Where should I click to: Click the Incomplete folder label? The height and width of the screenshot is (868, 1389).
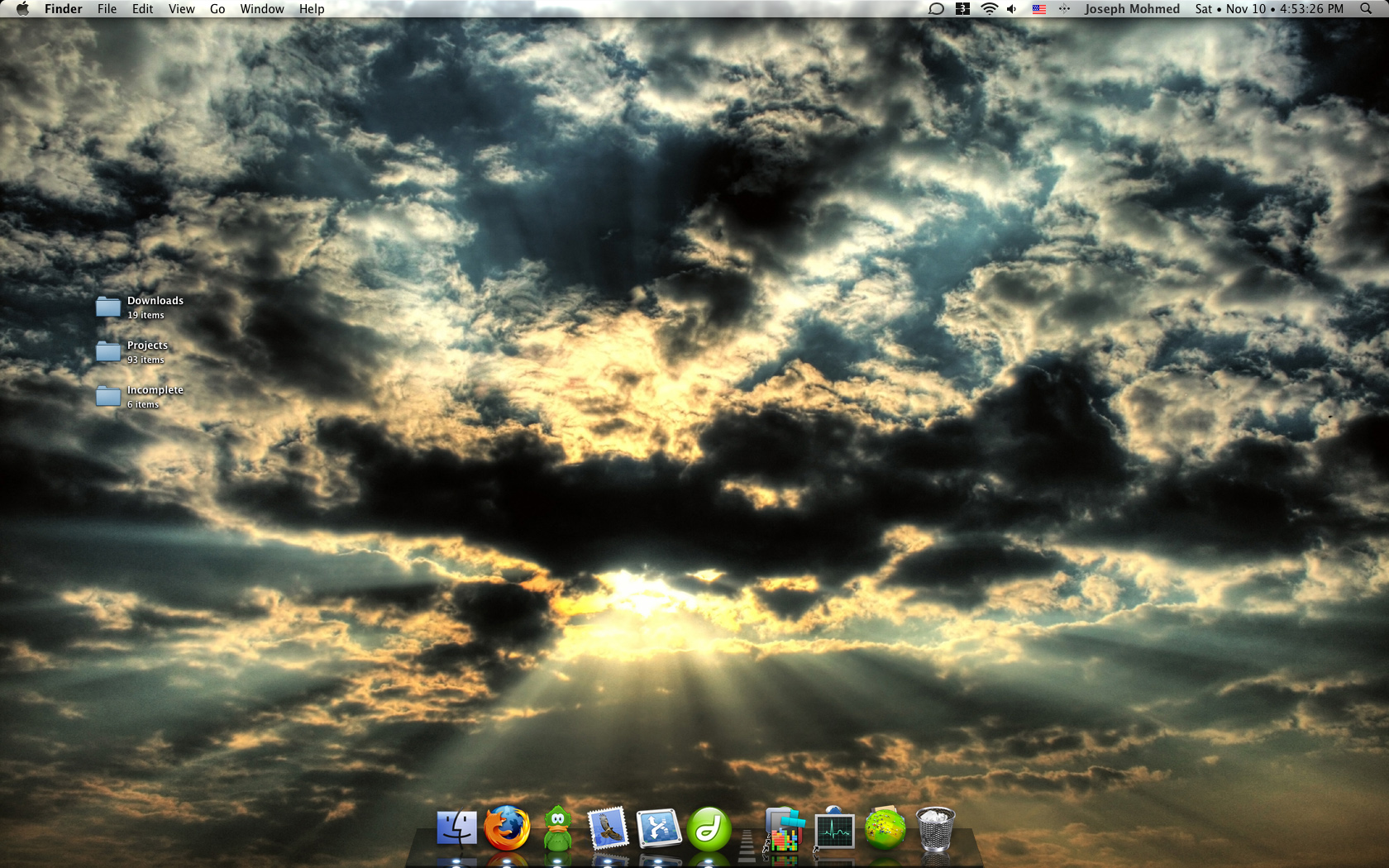click(x=155, y=390)
